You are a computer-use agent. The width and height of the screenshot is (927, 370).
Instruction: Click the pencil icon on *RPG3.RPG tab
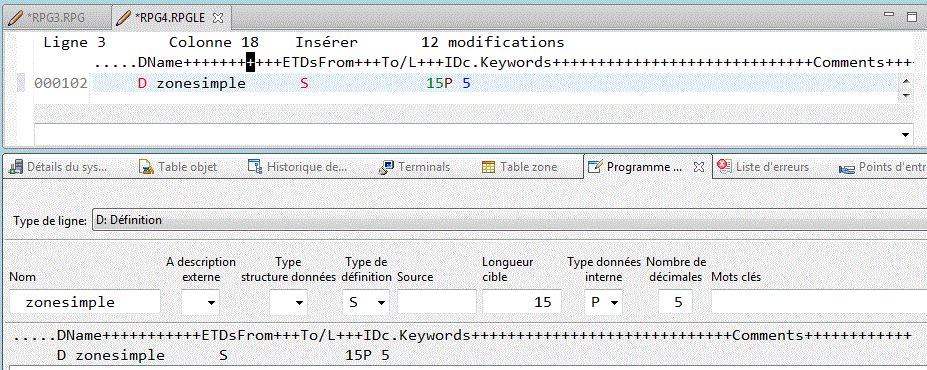[x=15, y=18]
